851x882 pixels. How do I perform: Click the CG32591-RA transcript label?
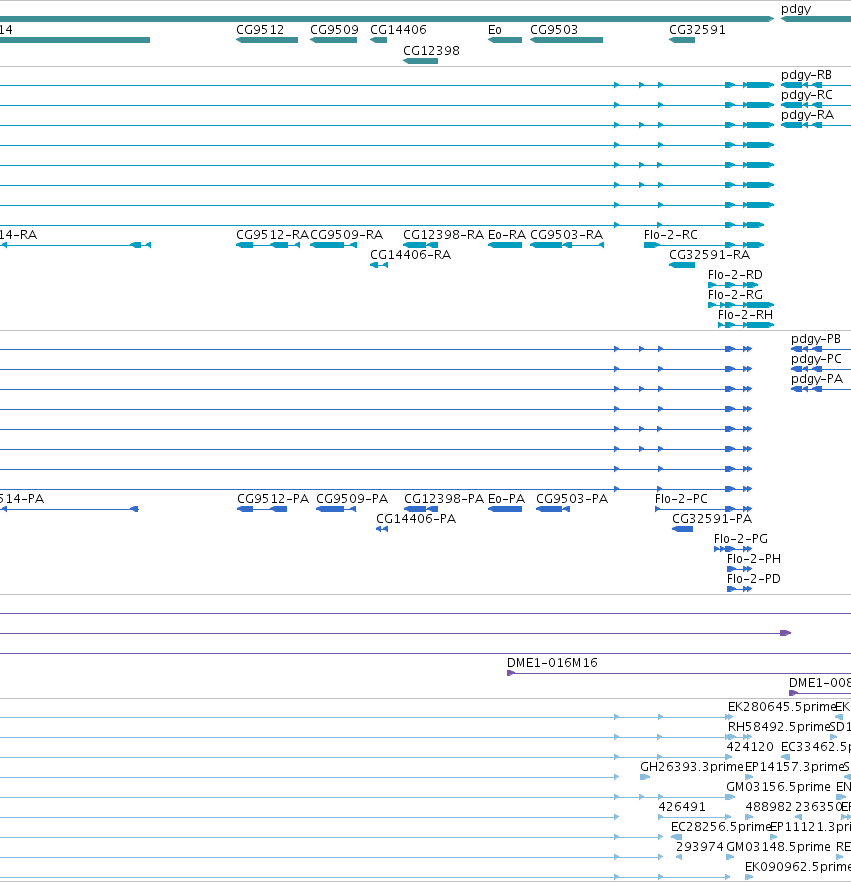pos(709,255)
